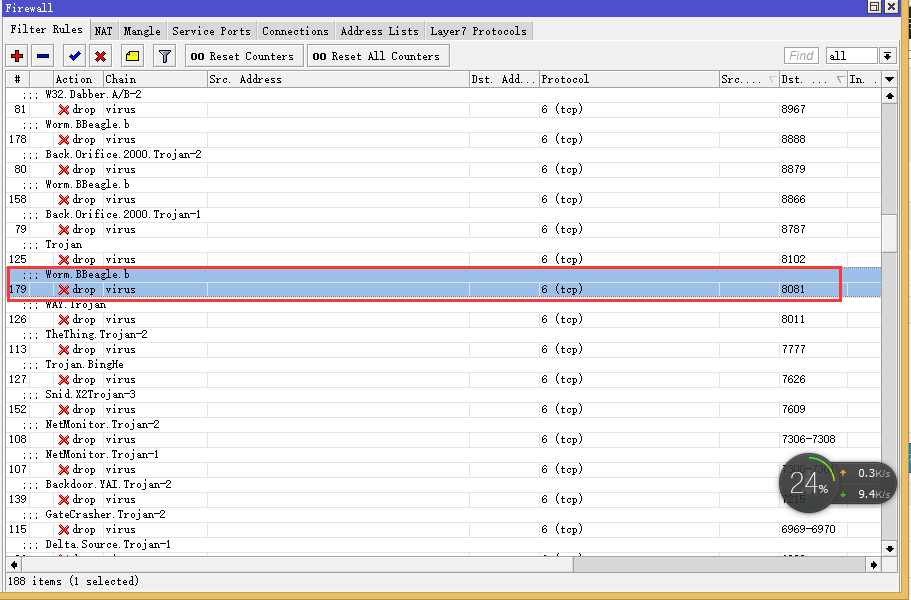Click the 7306-7308 port cell
The width and height of the screenshot is (911, 600).
(x=813, y=440)
